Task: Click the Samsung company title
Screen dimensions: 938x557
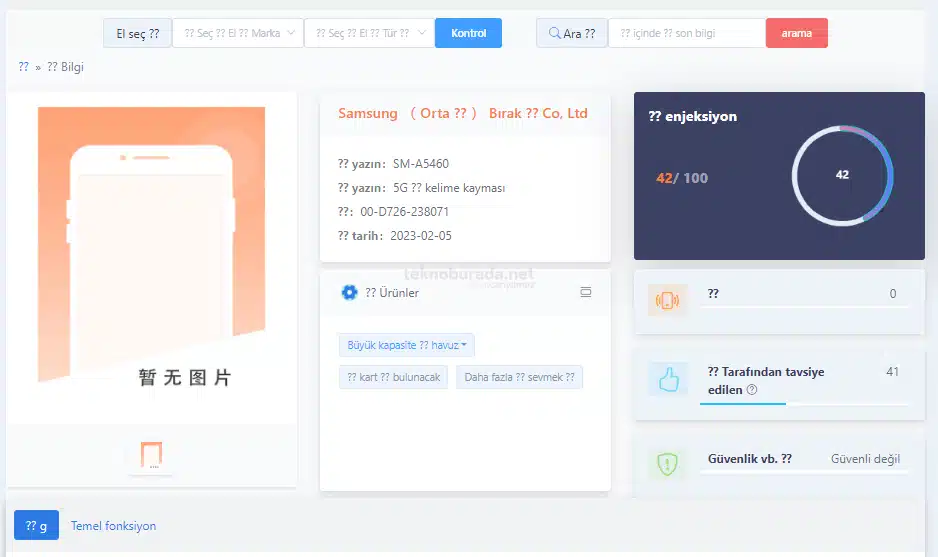Action: pyautogui.click(x=462, y=113)
